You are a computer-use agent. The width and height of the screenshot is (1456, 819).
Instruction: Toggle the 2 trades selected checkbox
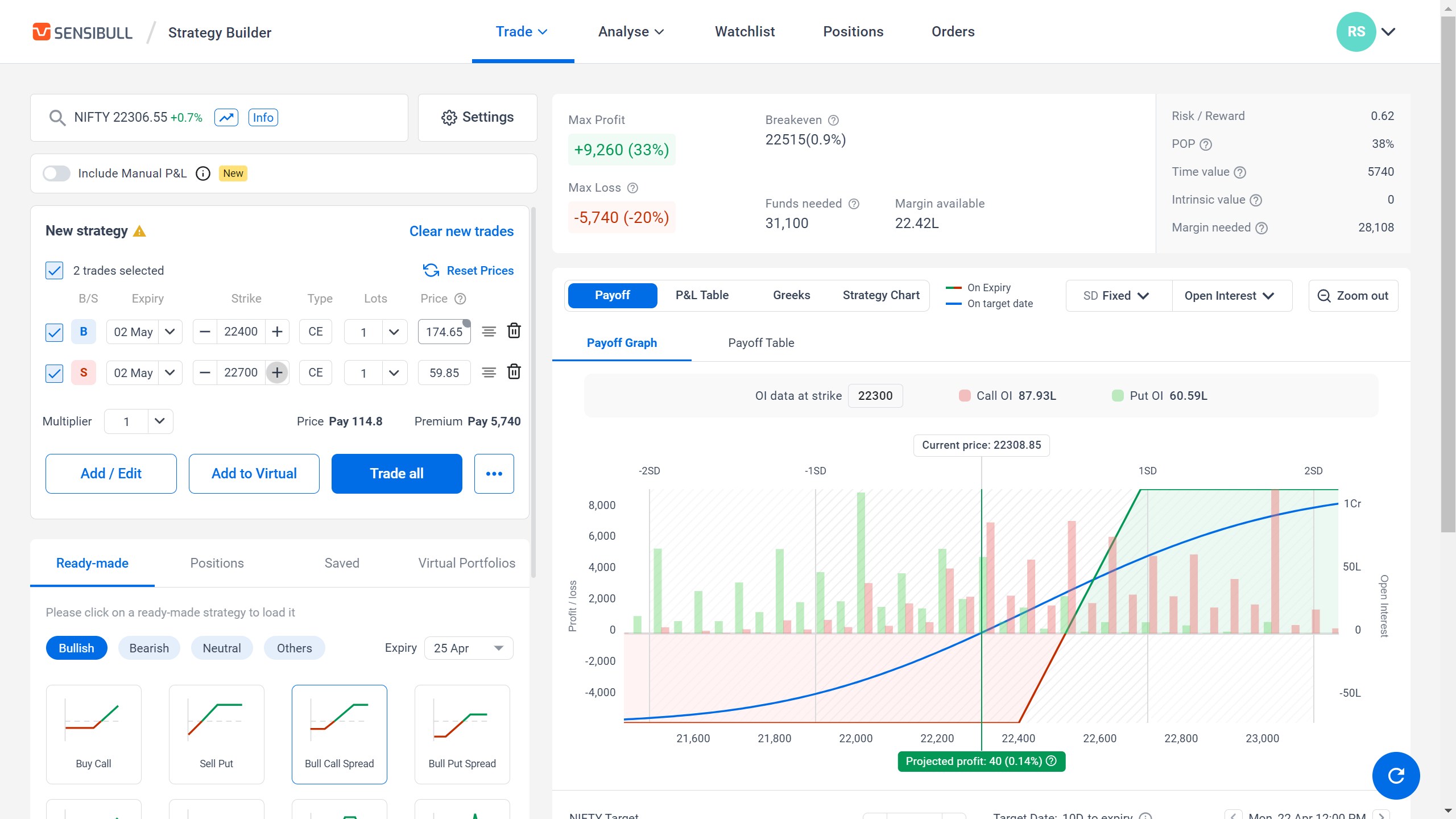54,271
